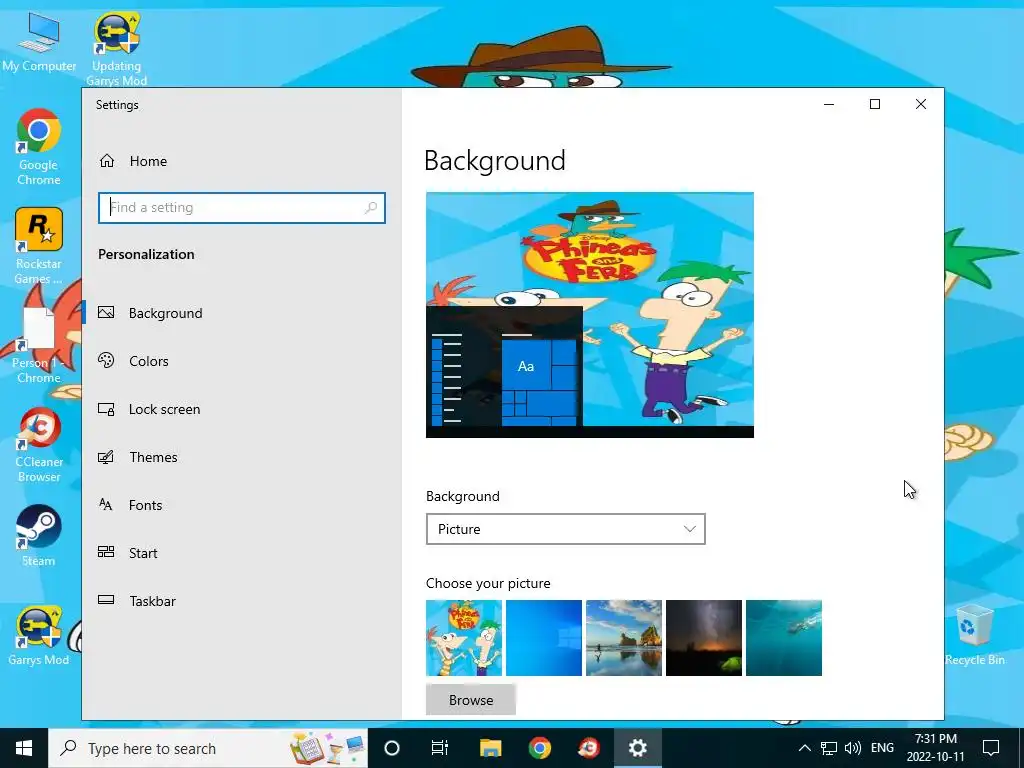Click the volume speaker icon in tray

pos(853,748)
